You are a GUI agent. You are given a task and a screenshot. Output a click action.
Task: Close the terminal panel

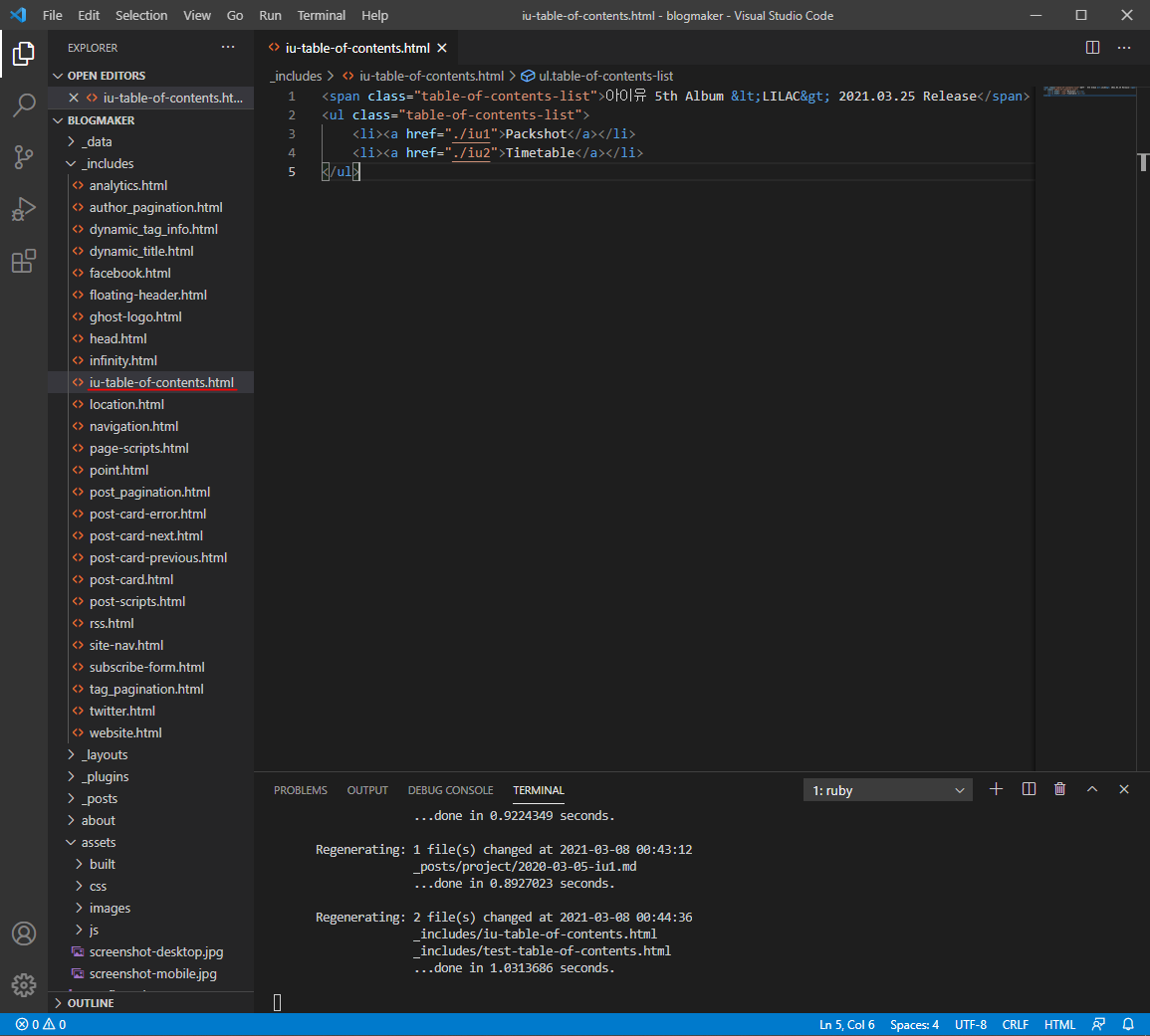tap(1123, 789)
